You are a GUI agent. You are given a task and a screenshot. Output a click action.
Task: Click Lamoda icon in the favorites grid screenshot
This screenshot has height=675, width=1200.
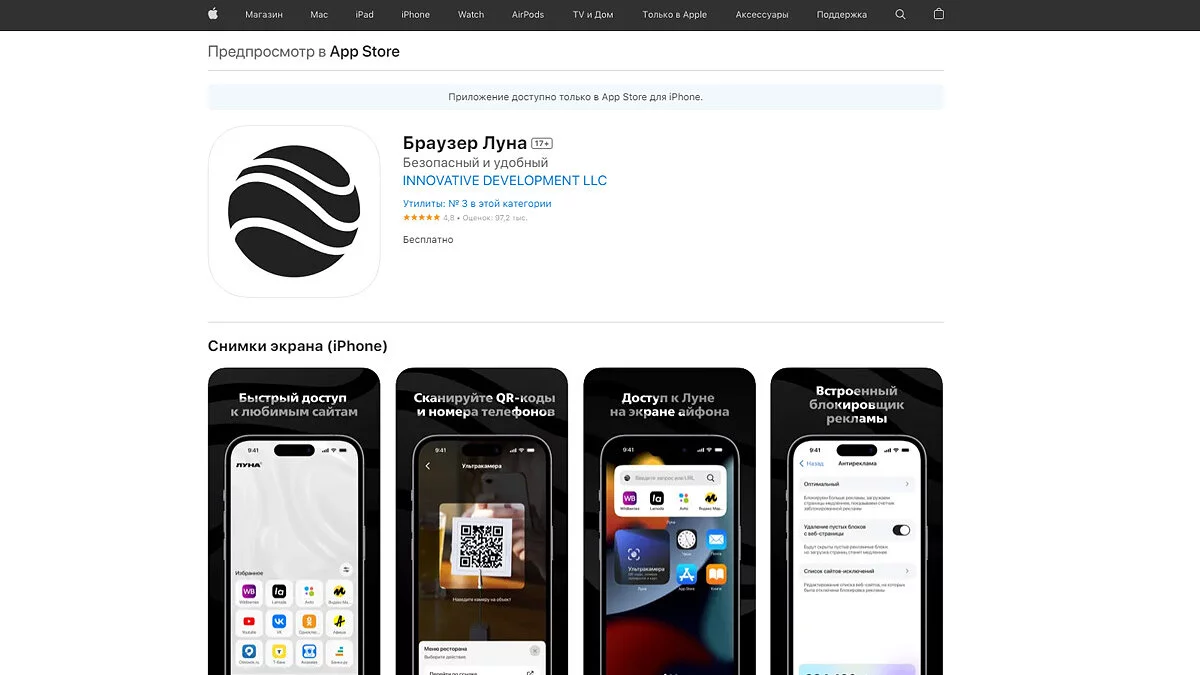[x=279, y=591]
